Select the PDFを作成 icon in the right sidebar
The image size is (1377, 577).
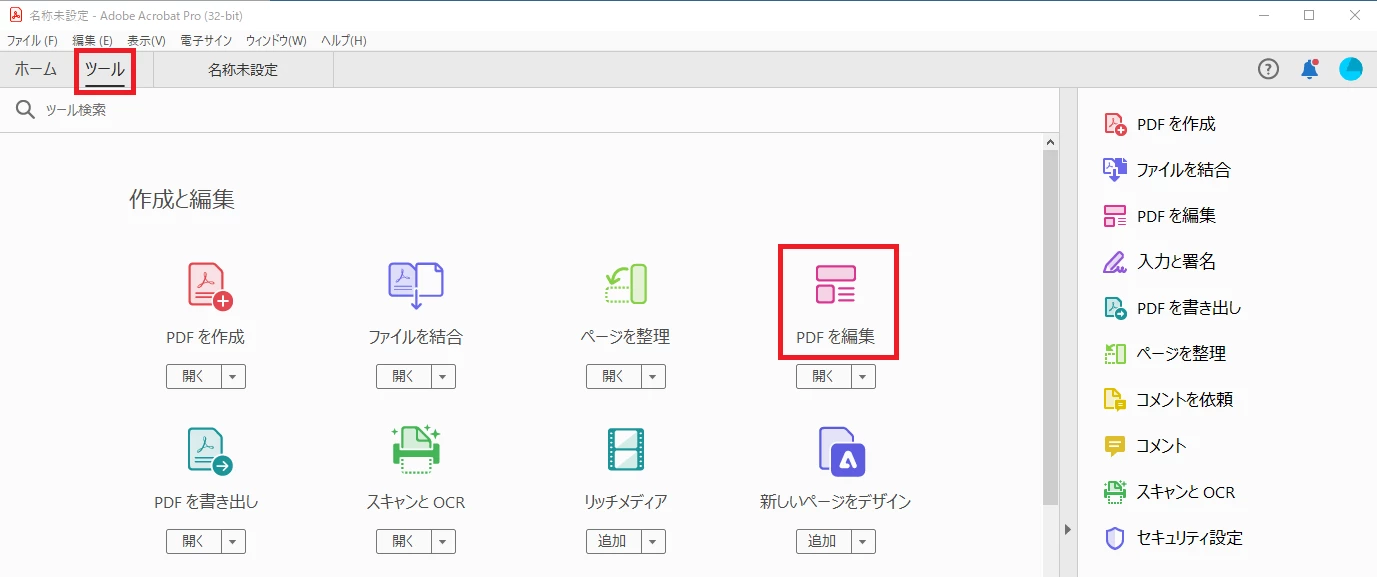1115,124
